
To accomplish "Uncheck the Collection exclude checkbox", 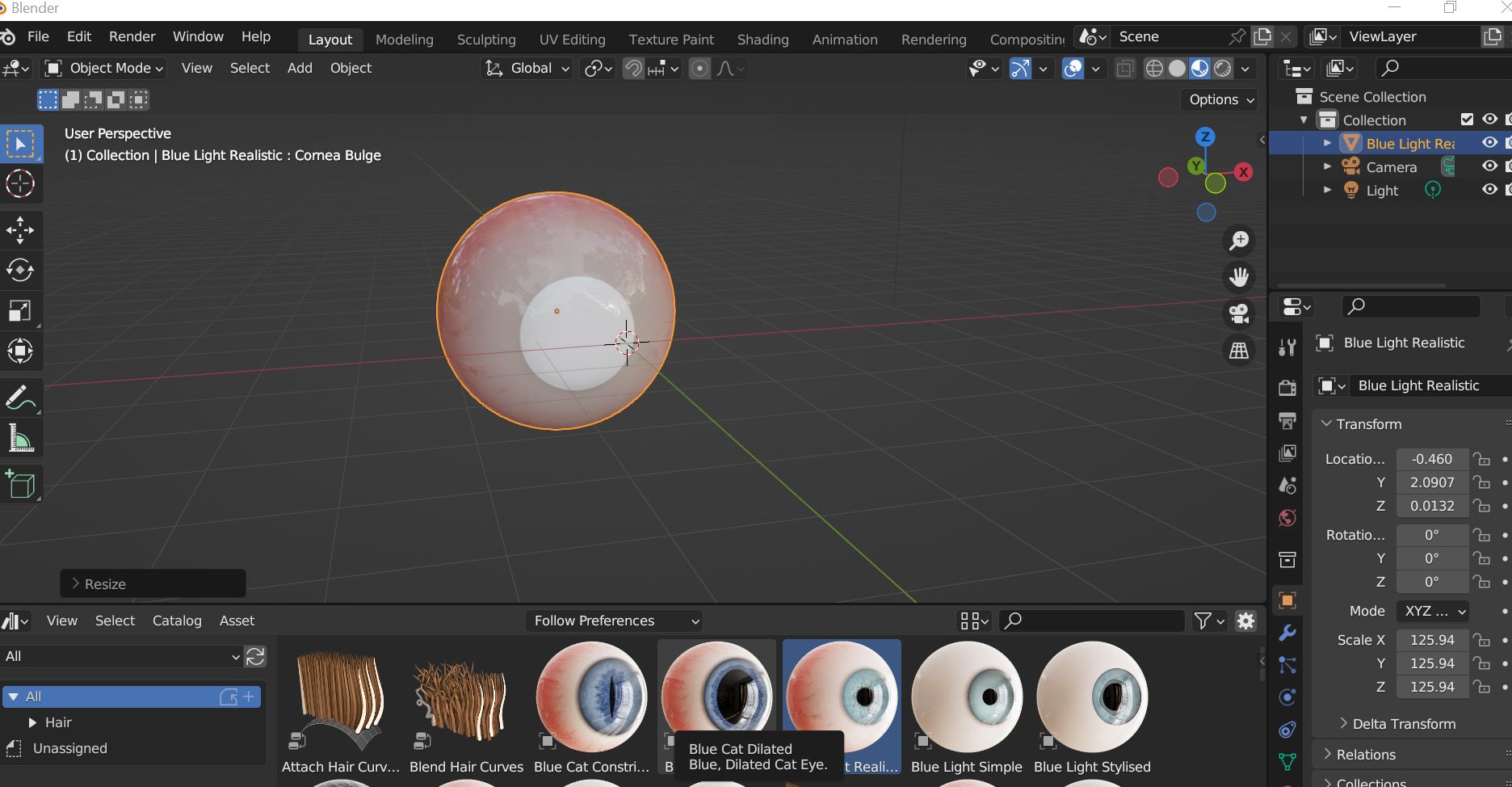I will pos(1467,120).
